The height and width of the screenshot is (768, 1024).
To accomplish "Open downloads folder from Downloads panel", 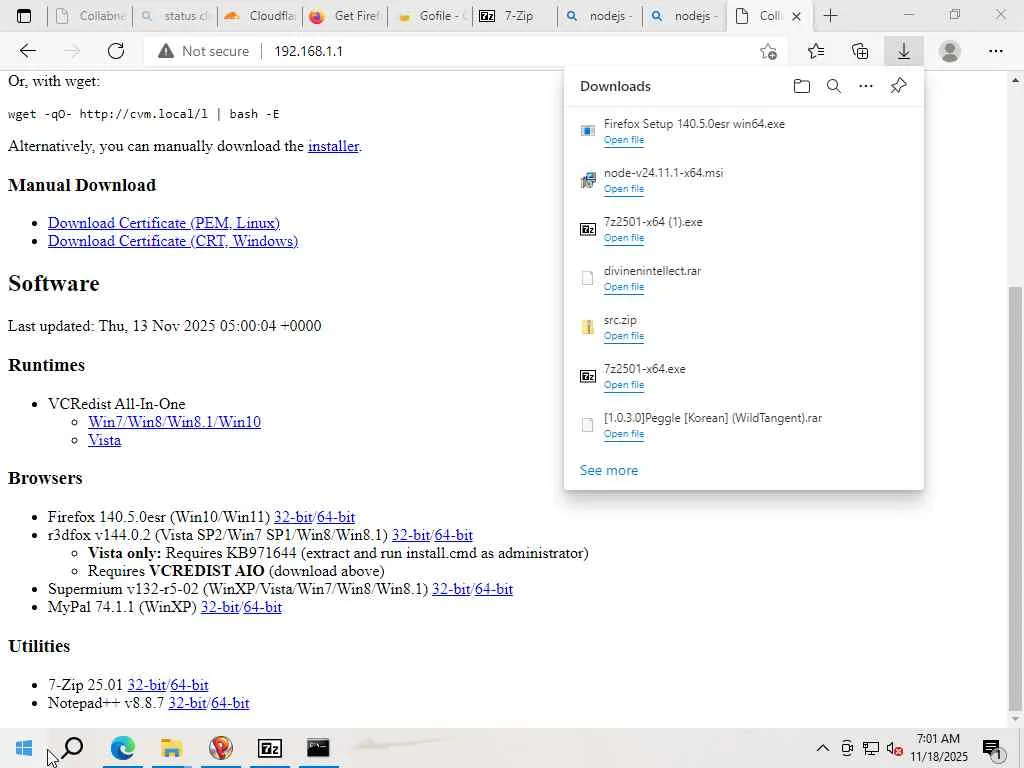I will (x=801, y=86).
